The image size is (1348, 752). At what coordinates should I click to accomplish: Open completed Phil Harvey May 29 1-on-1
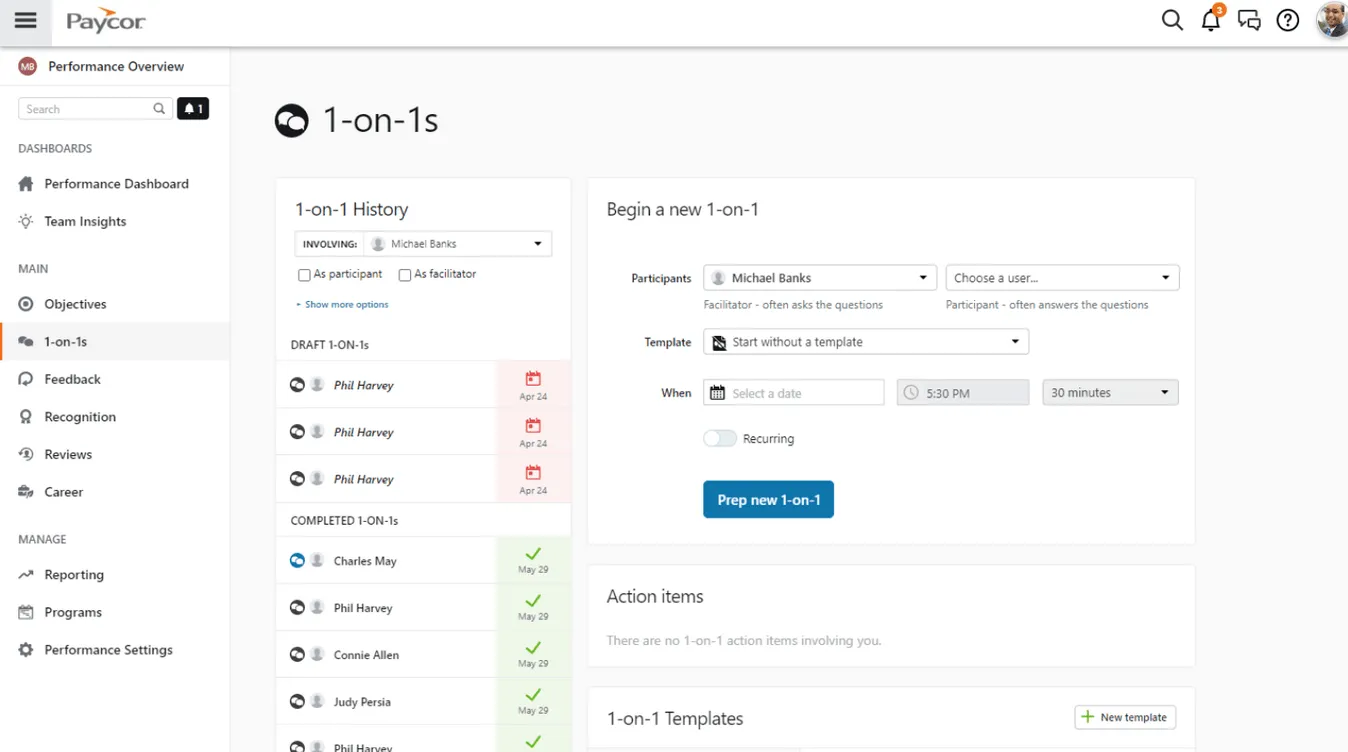coord(385,608)
